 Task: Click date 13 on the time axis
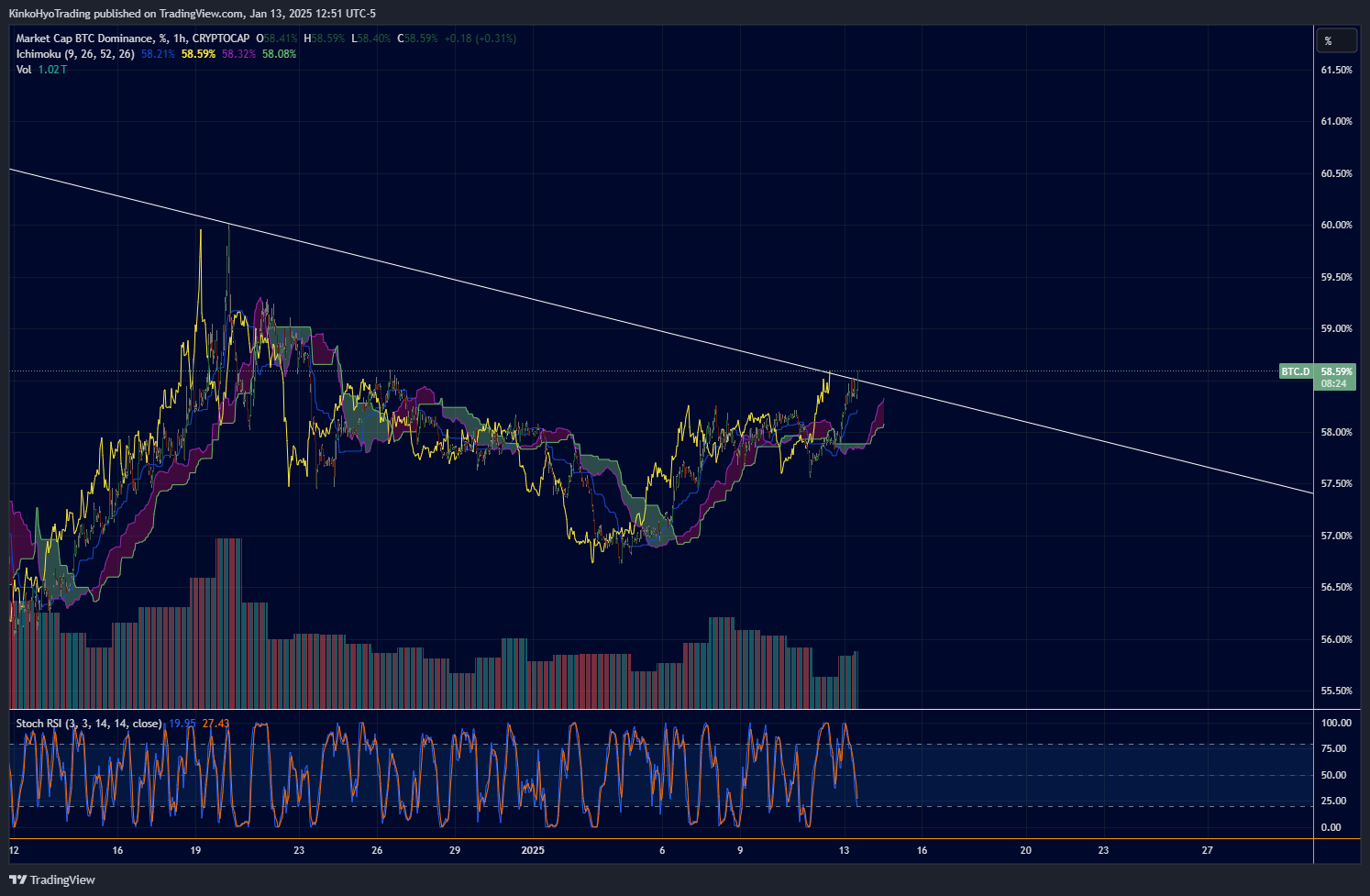click(844, 850)
